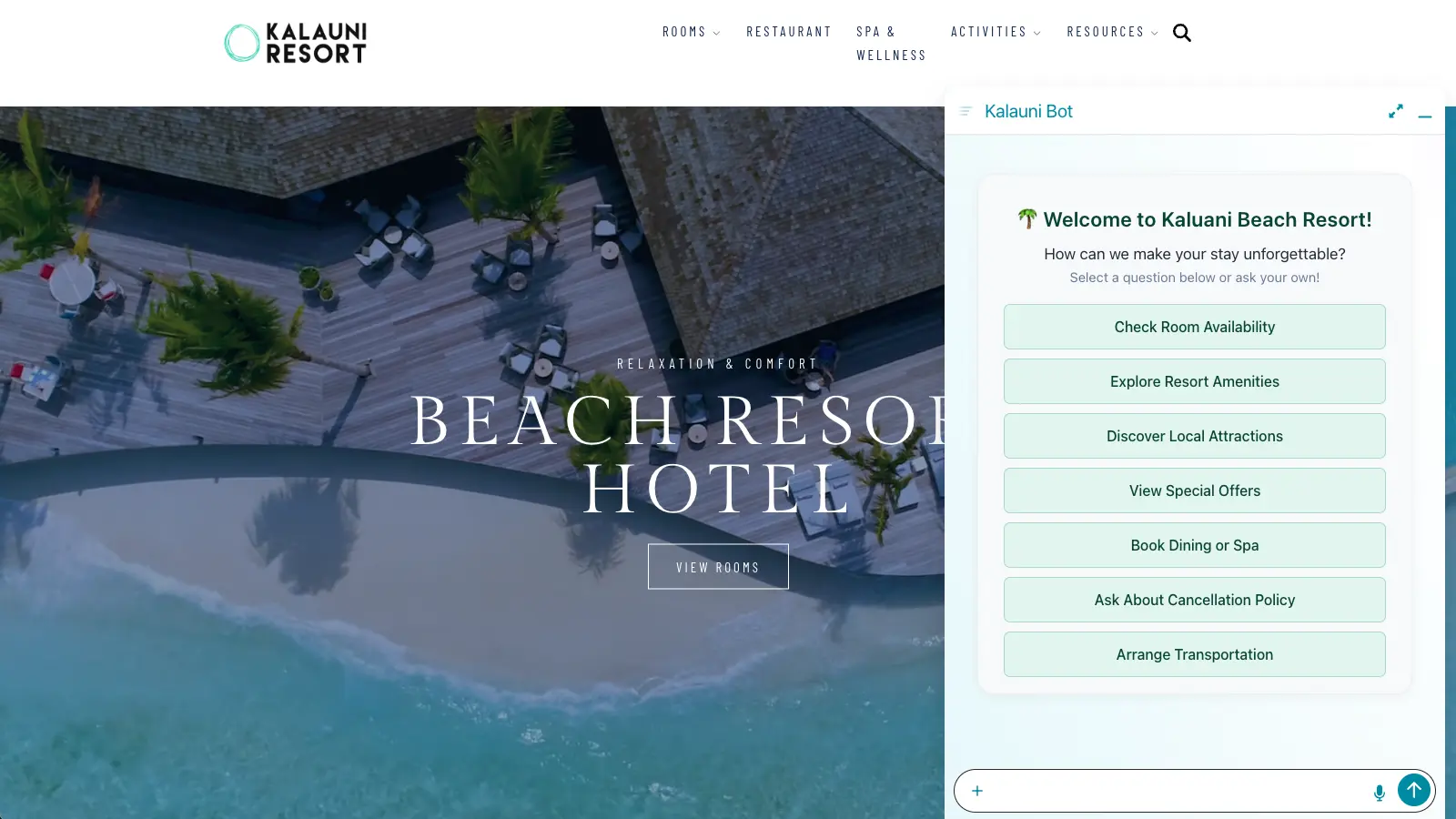Expand the chat window to fullscreen
The image size is (1456, 819).
1395,111
